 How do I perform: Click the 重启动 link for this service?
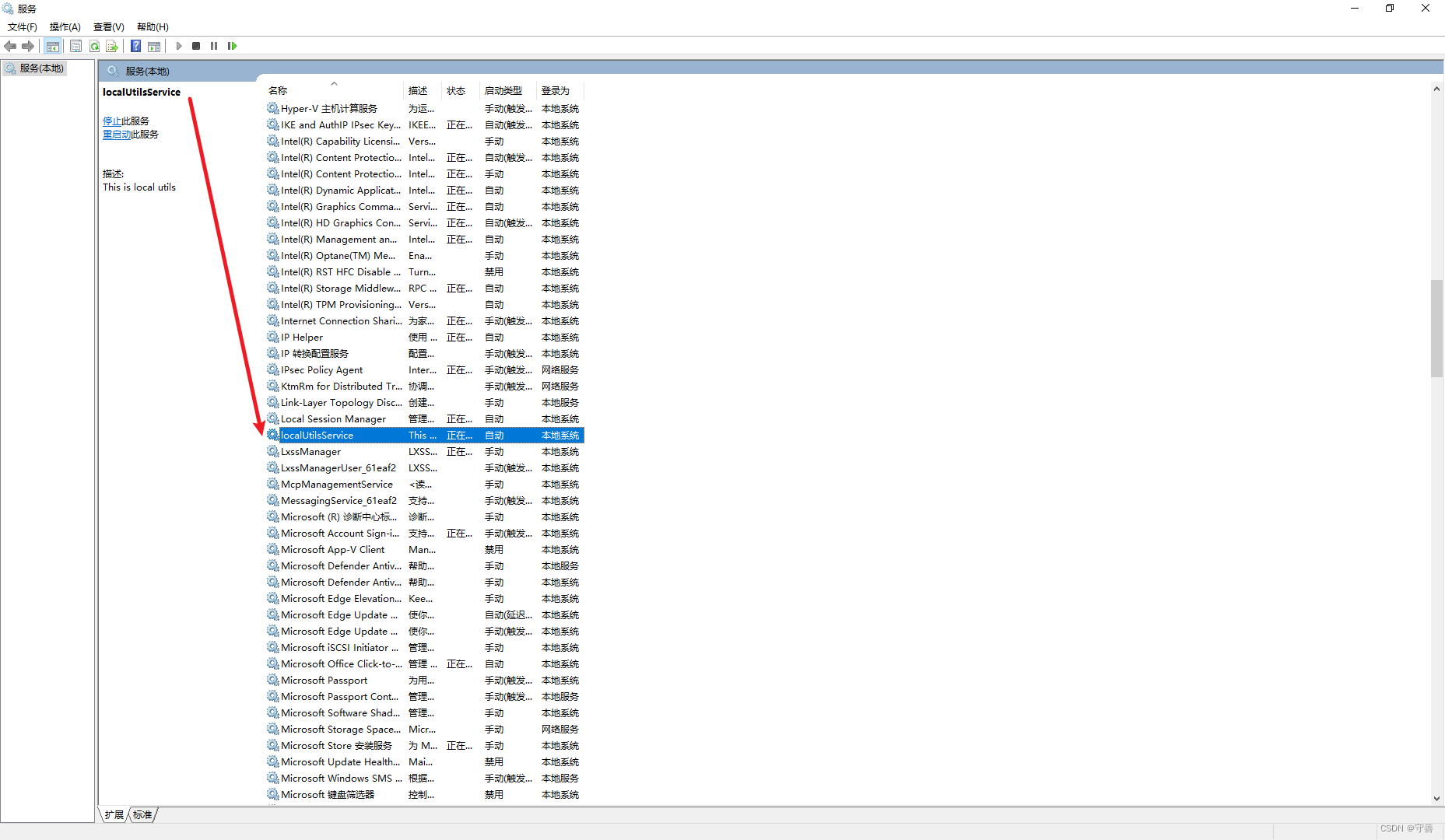point(117,135)
